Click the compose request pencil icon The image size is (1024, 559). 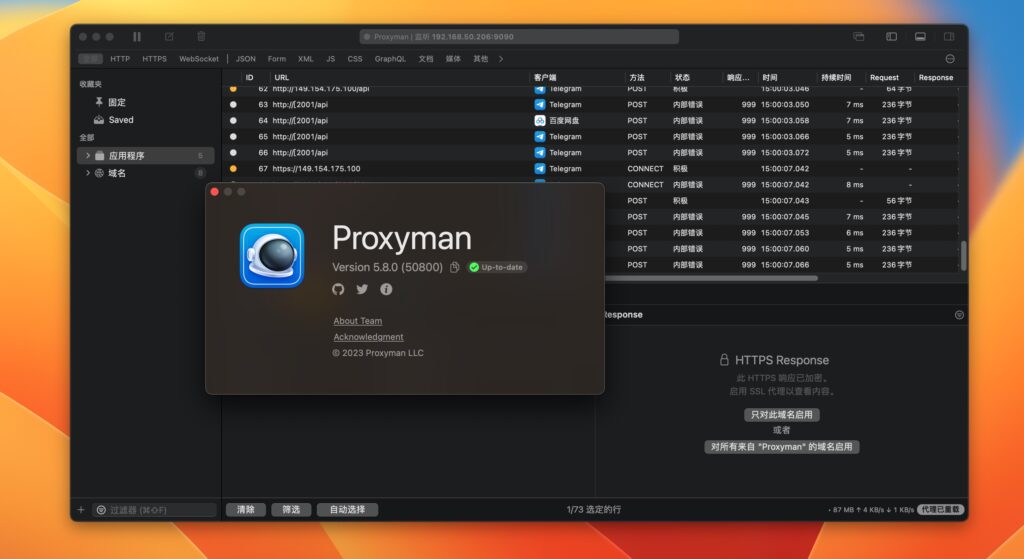(x=169, y=37)
